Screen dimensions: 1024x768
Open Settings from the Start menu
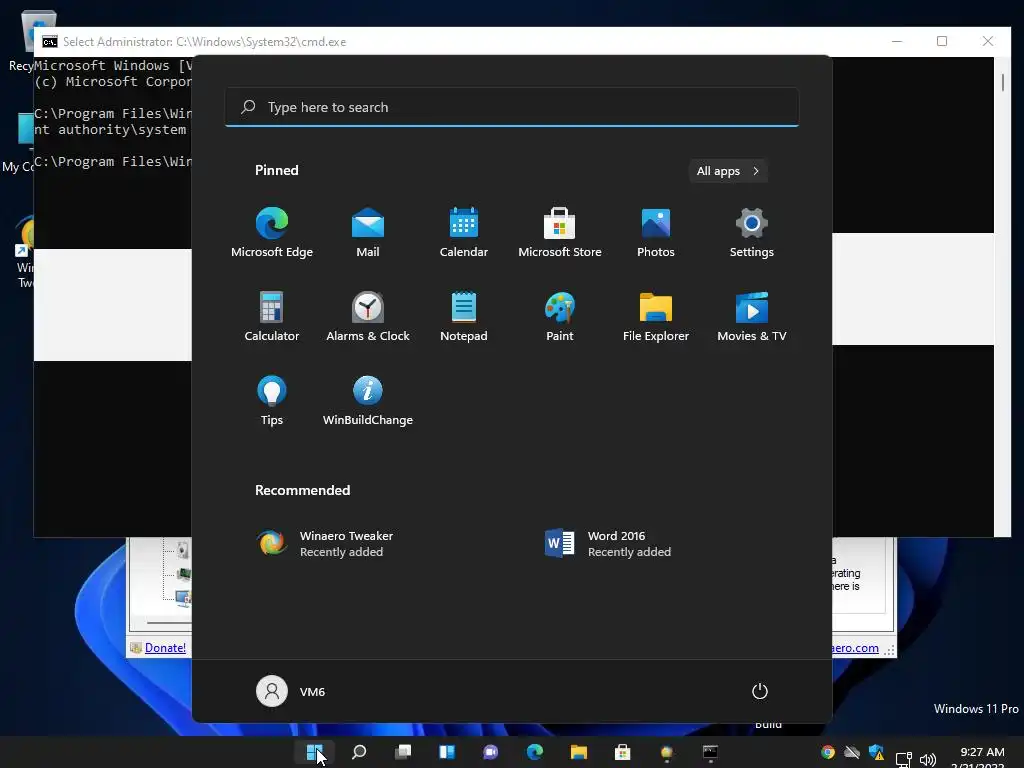point(752,232)
